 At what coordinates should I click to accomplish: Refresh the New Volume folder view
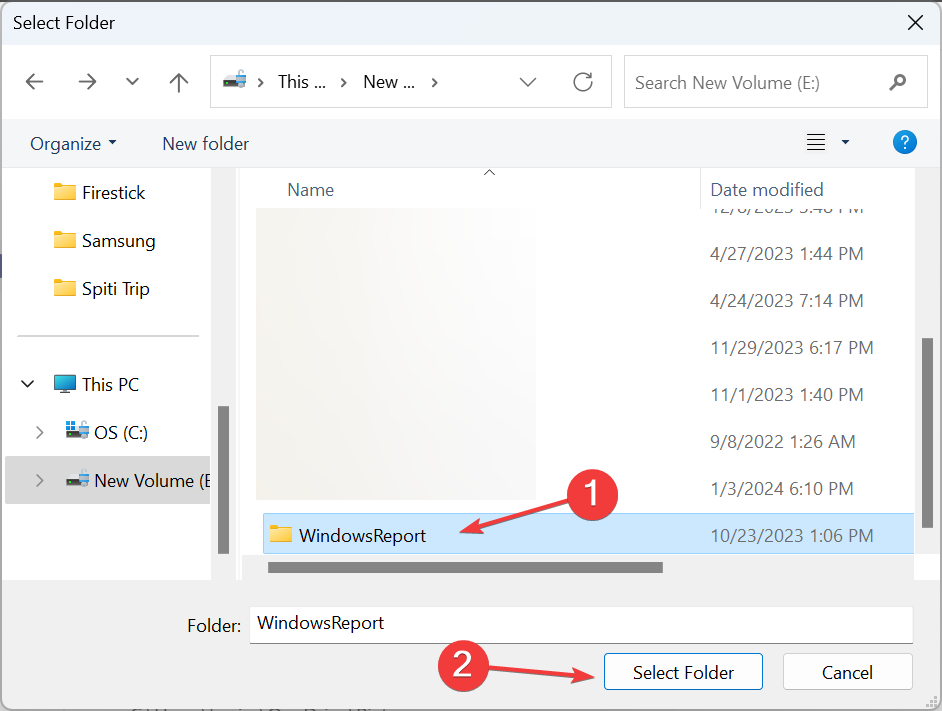point(583,82)
